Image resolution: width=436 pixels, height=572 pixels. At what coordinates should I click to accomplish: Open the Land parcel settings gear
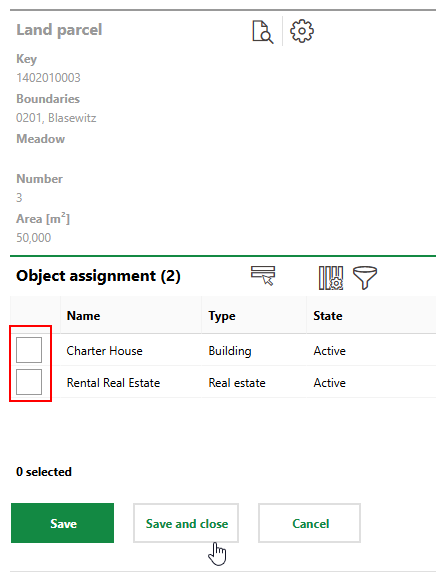[x=302, y=31]
